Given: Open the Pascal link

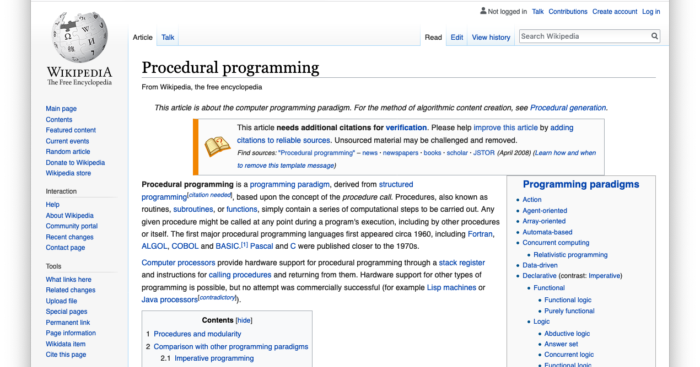Looking at the screenshot, I should [262, 246].
